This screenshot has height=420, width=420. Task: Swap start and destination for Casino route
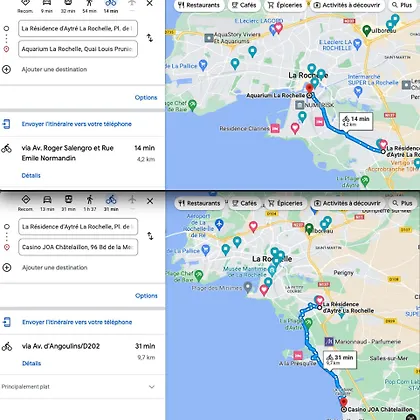150,236
